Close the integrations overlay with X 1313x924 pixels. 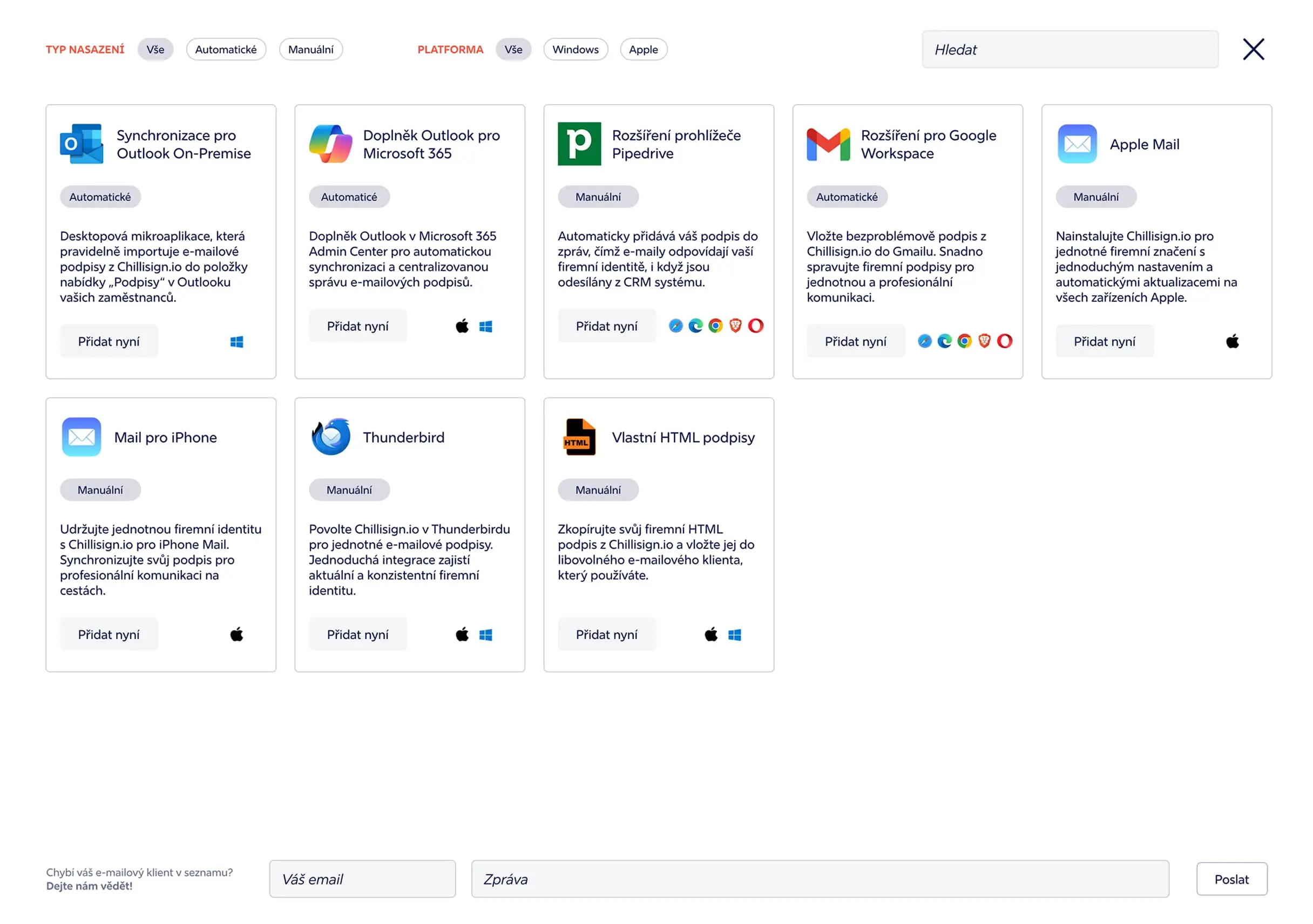coord(1254,49)
